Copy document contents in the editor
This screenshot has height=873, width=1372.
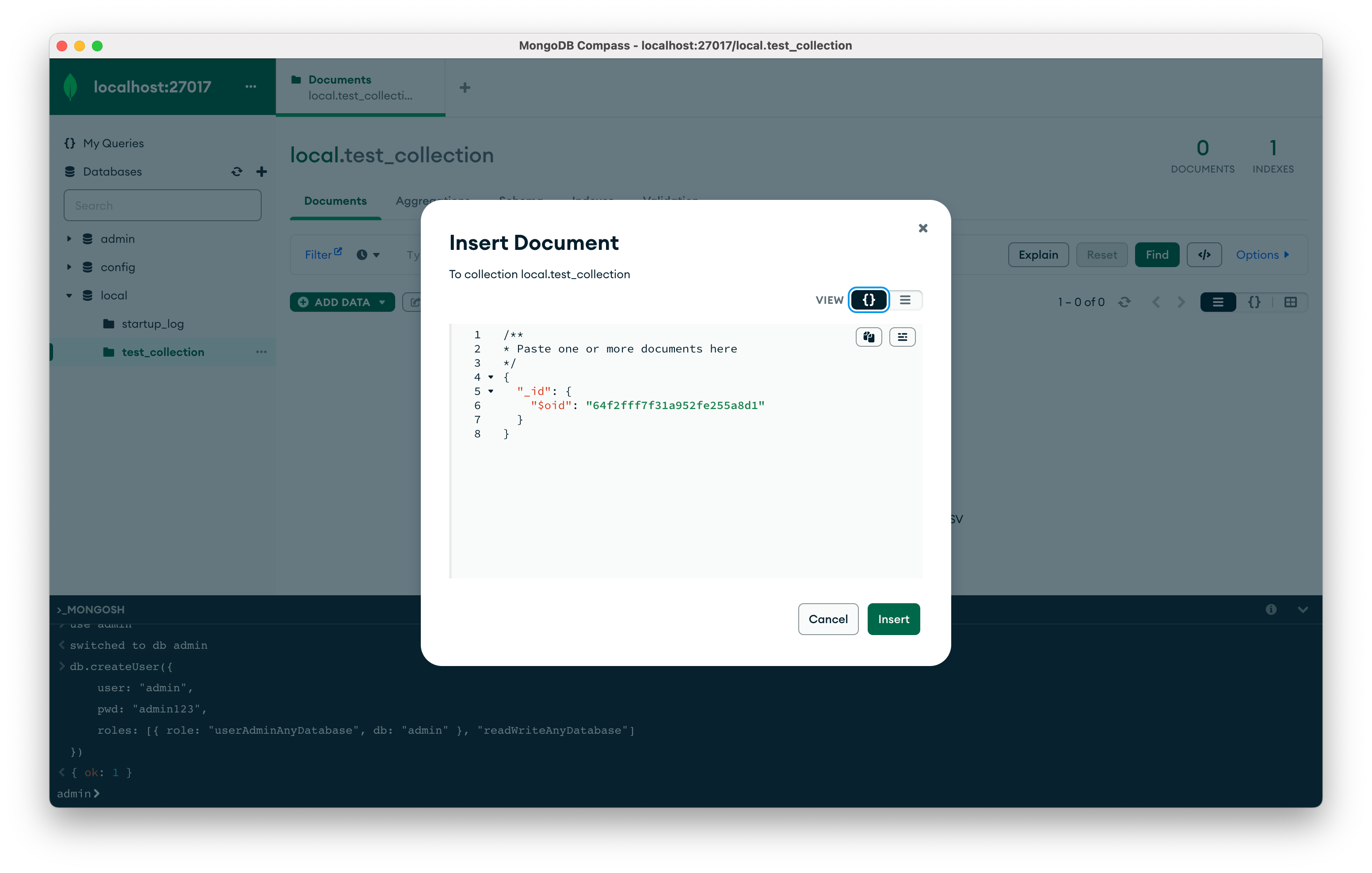868,337
